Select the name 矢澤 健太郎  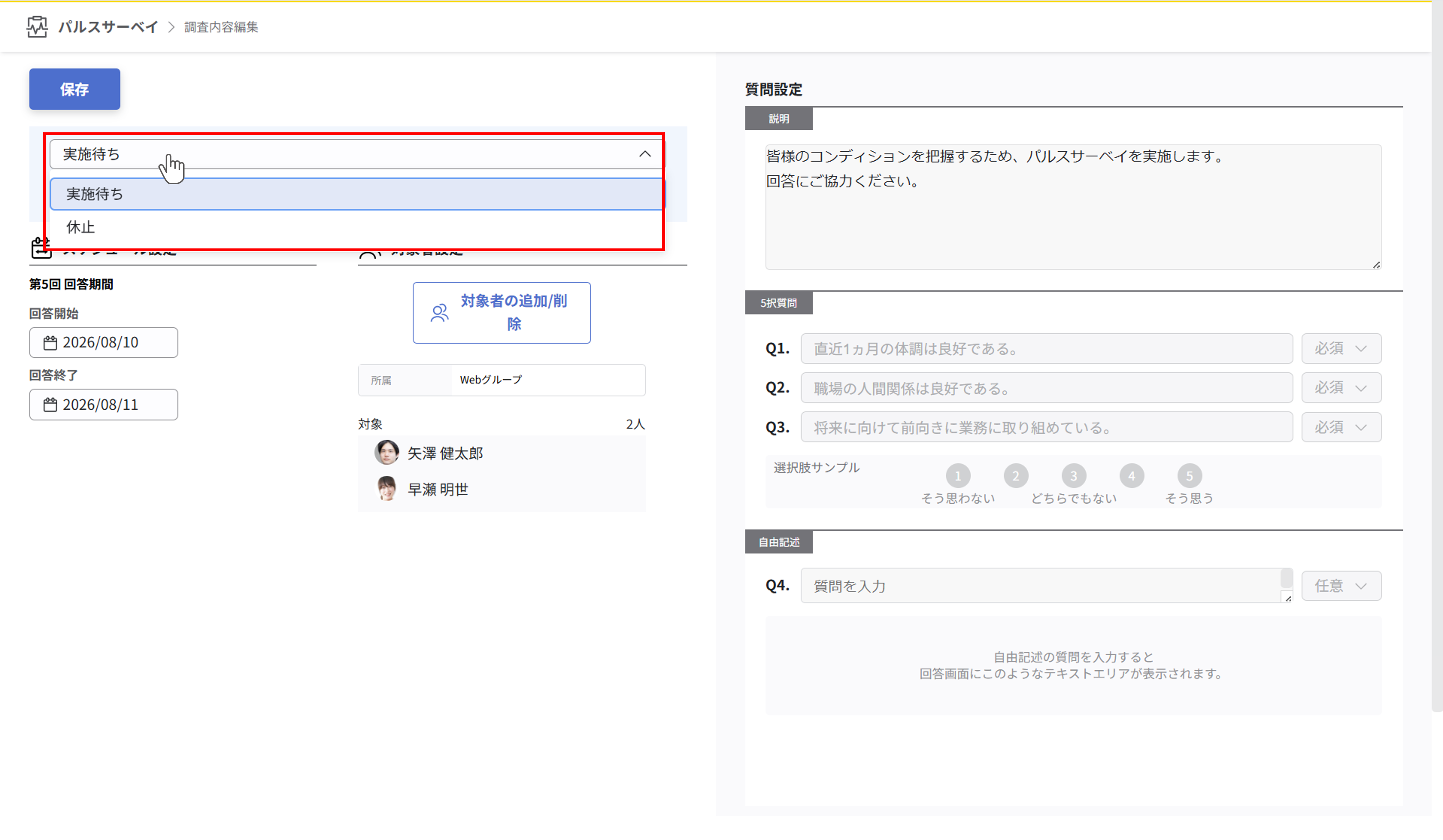(x=445, y=453)
